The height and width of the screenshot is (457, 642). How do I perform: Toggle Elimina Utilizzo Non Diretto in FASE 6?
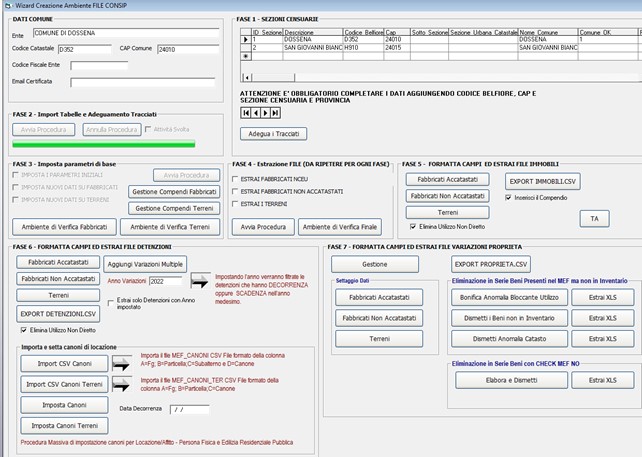(24, 330)
